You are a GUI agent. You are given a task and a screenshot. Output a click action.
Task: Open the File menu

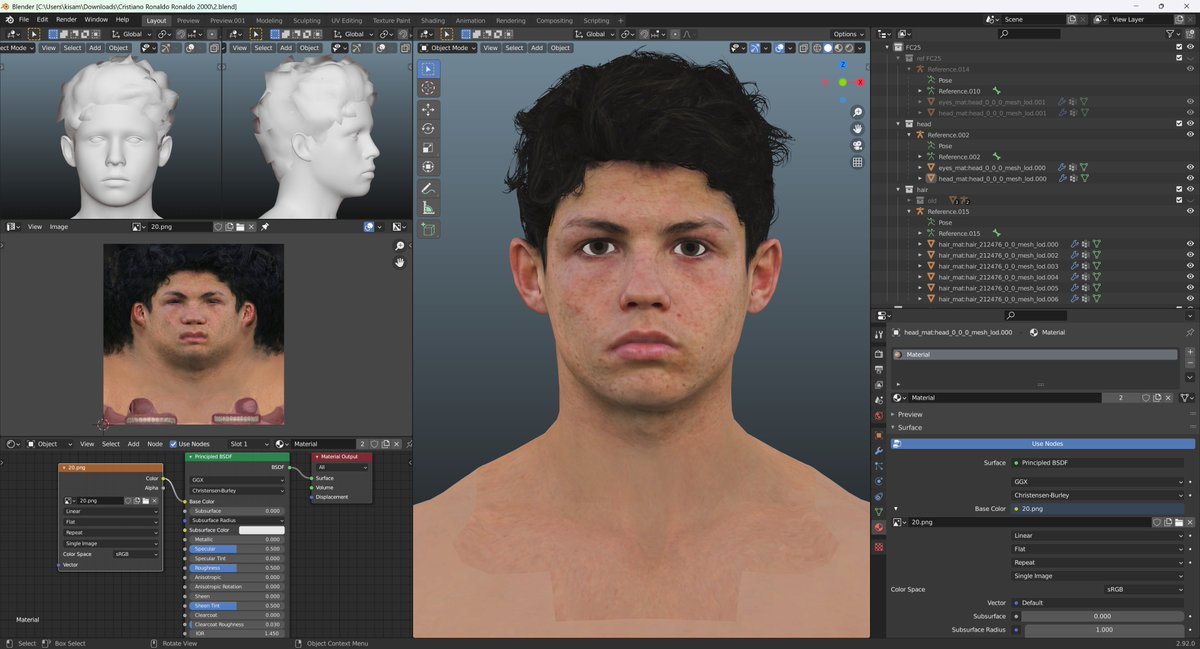coord(24,20)
